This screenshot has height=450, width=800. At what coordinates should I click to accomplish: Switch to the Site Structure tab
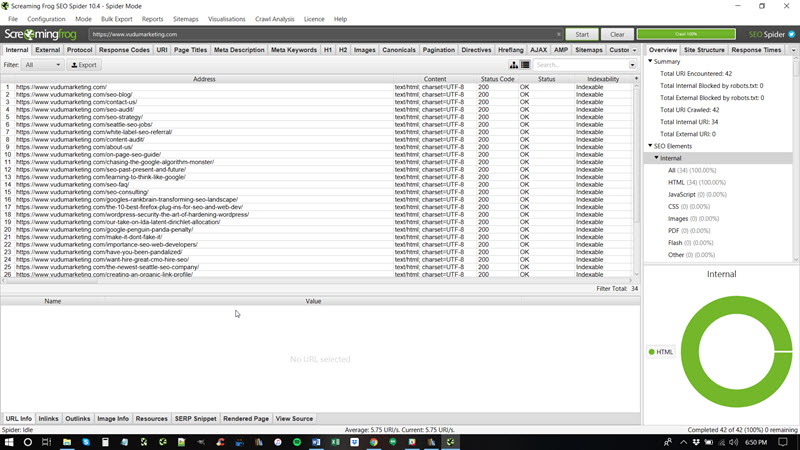click(x=704, y=50)
